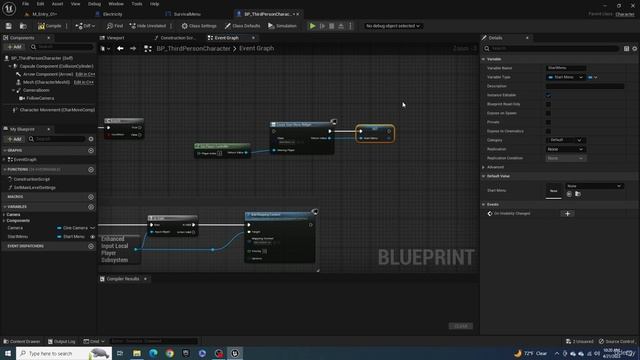Screen dimensions: 640x360
Task: Open the play options three-dot menu
Action: click(350, 26)
